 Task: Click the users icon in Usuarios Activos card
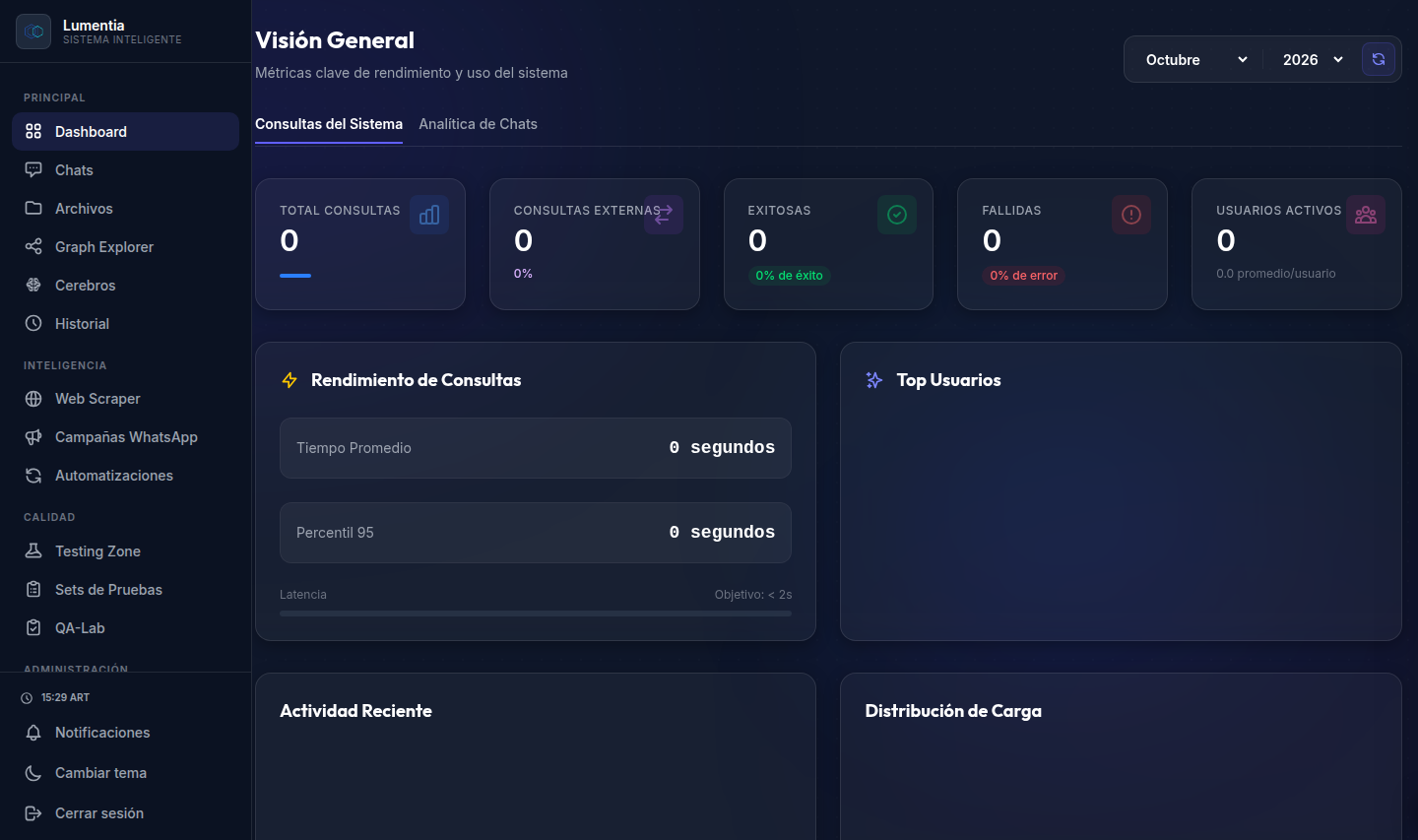coord(1366,215)
